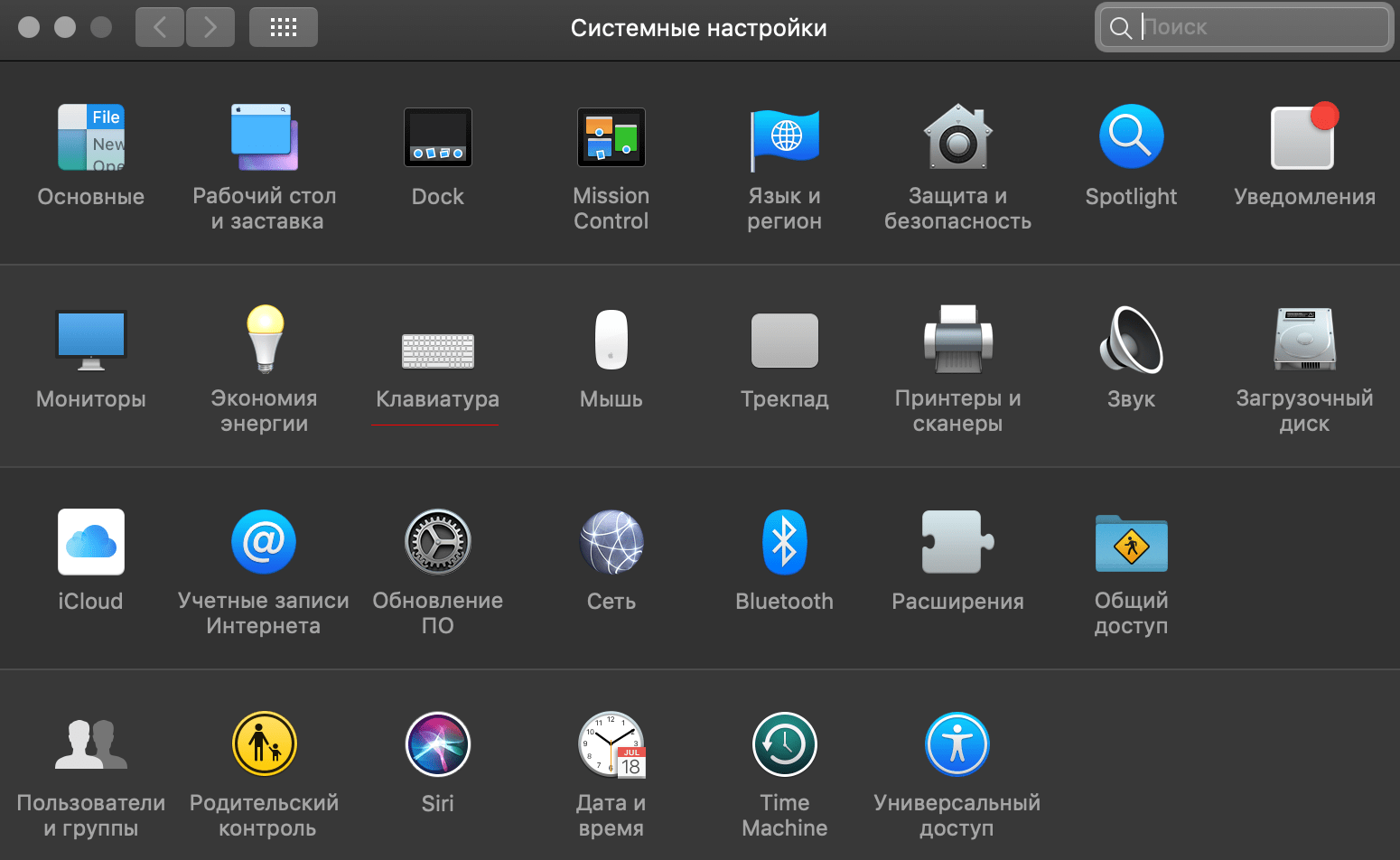Show all preference panes via grid button

pyautogui.click(x=283, y=27)
